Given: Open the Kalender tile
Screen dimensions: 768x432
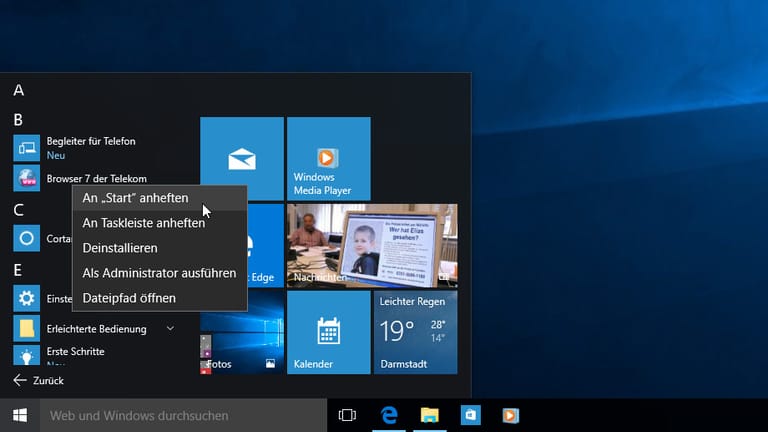Looking at the screenshot, I should point(329,333).
